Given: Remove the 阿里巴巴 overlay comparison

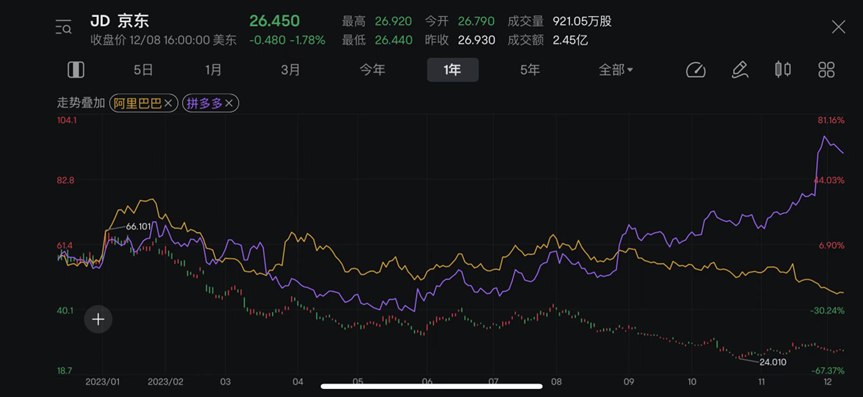Looking at the screenshot, I should click(168, 103).
